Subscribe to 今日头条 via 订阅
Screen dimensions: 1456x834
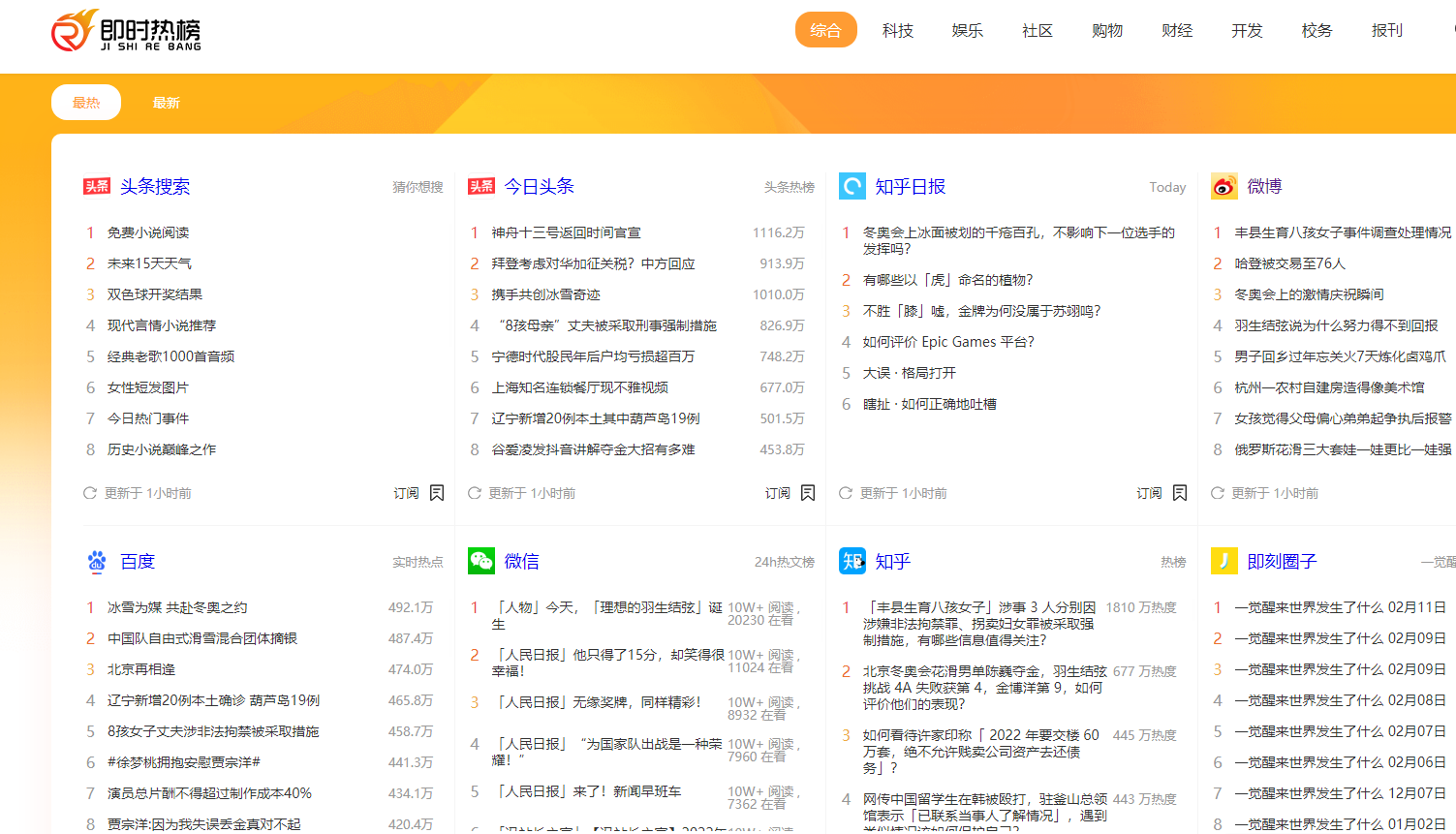pyautogui.click(x=777, y=493)
